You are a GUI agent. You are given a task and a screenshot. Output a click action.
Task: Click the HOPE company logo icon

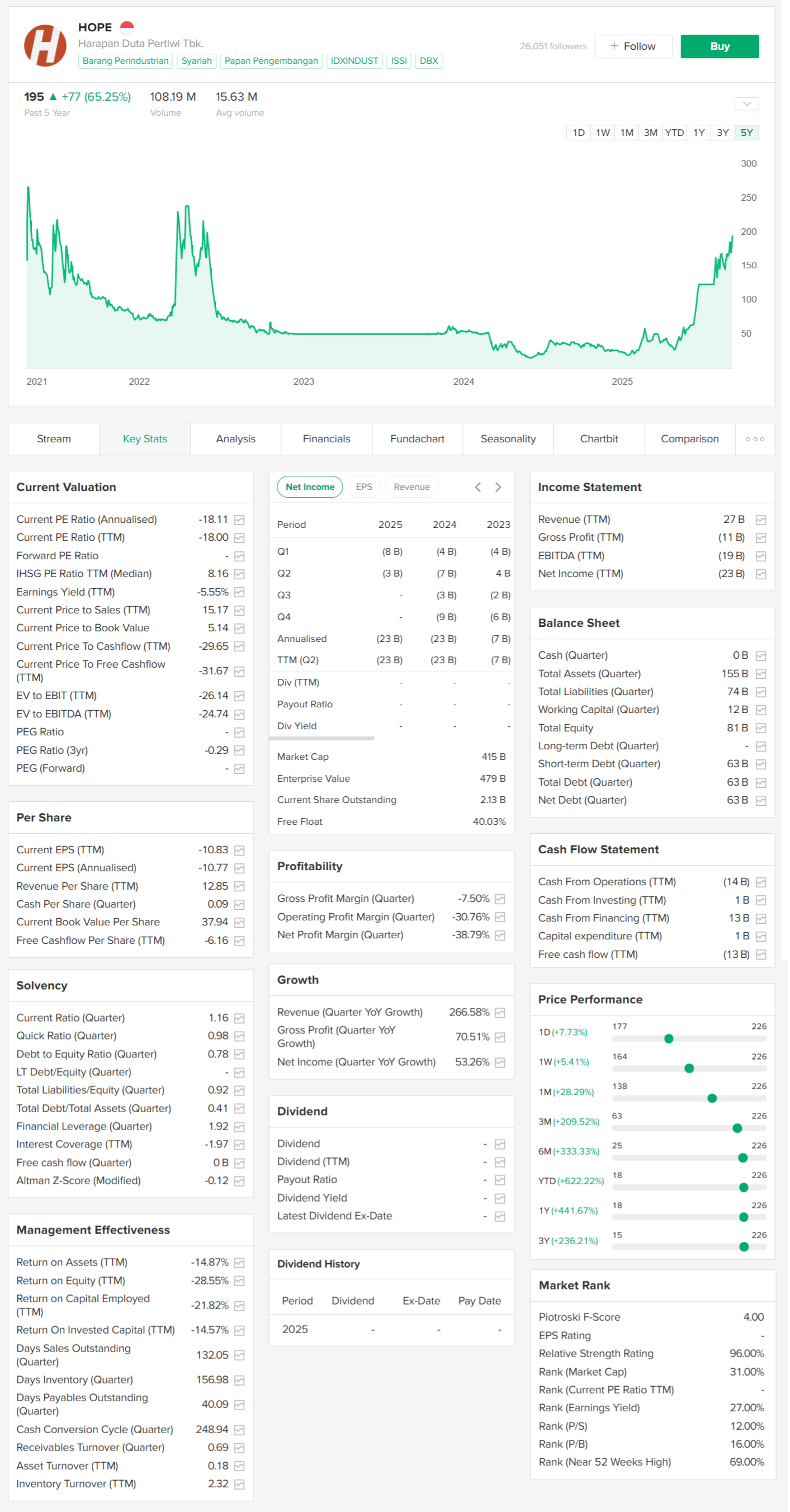[x=45, y=46]
